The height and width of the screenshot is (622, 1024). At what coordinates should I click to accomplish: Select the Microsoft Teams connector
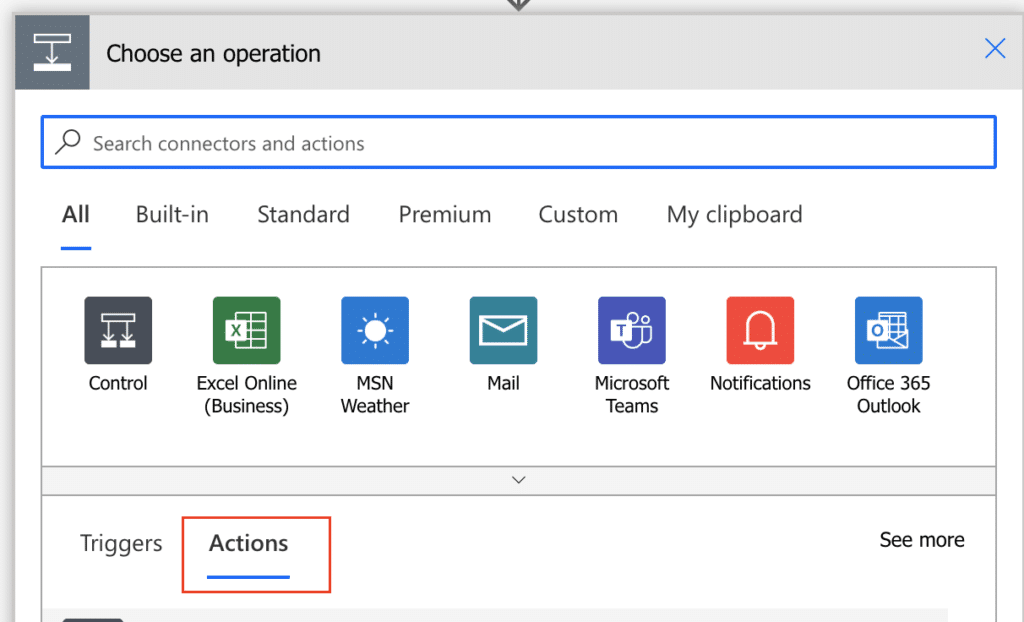tap(631, 330)
